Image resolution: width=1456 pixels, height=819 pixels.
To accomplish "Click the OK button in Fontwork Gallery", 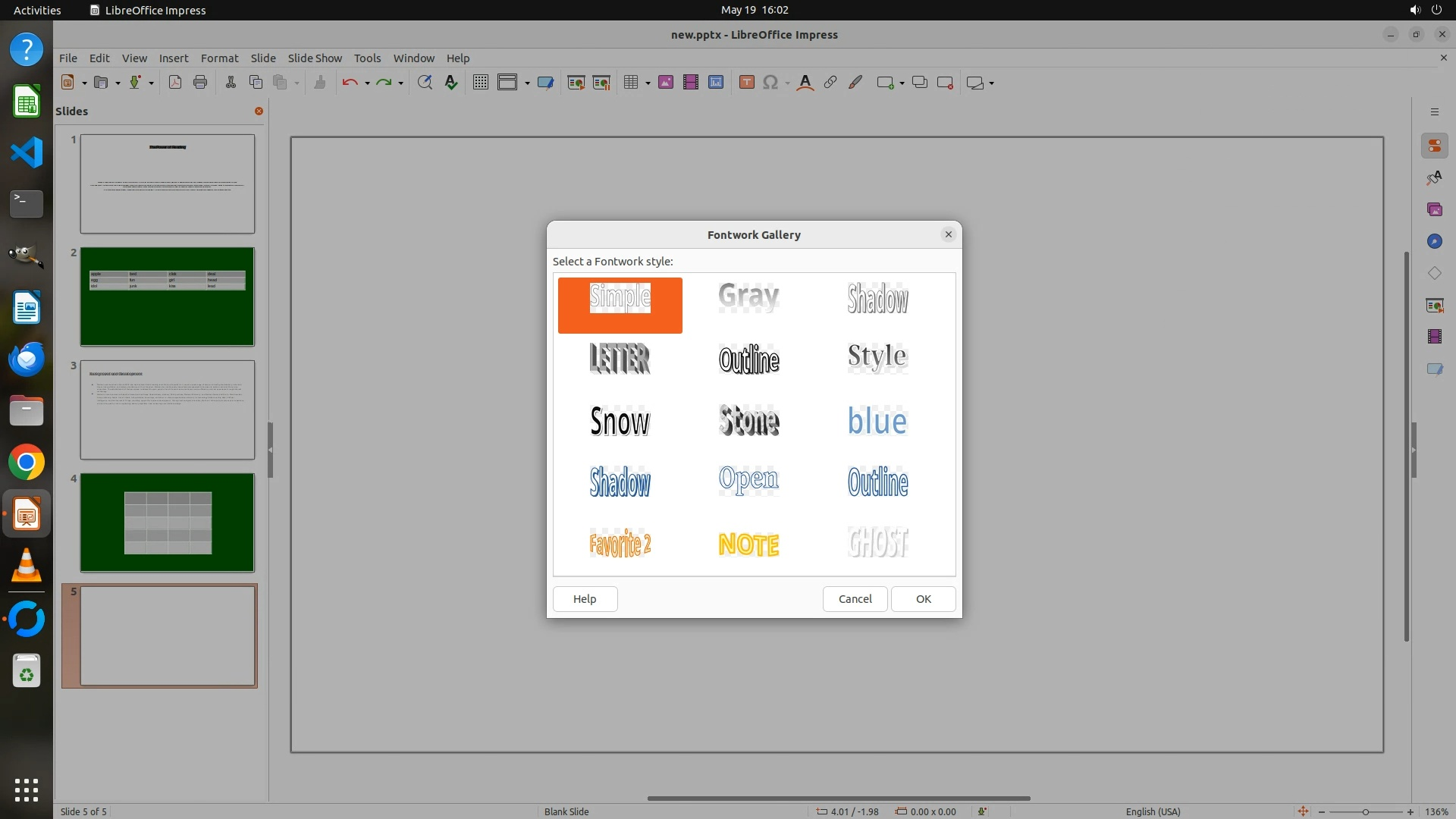I will click(923, 599).
